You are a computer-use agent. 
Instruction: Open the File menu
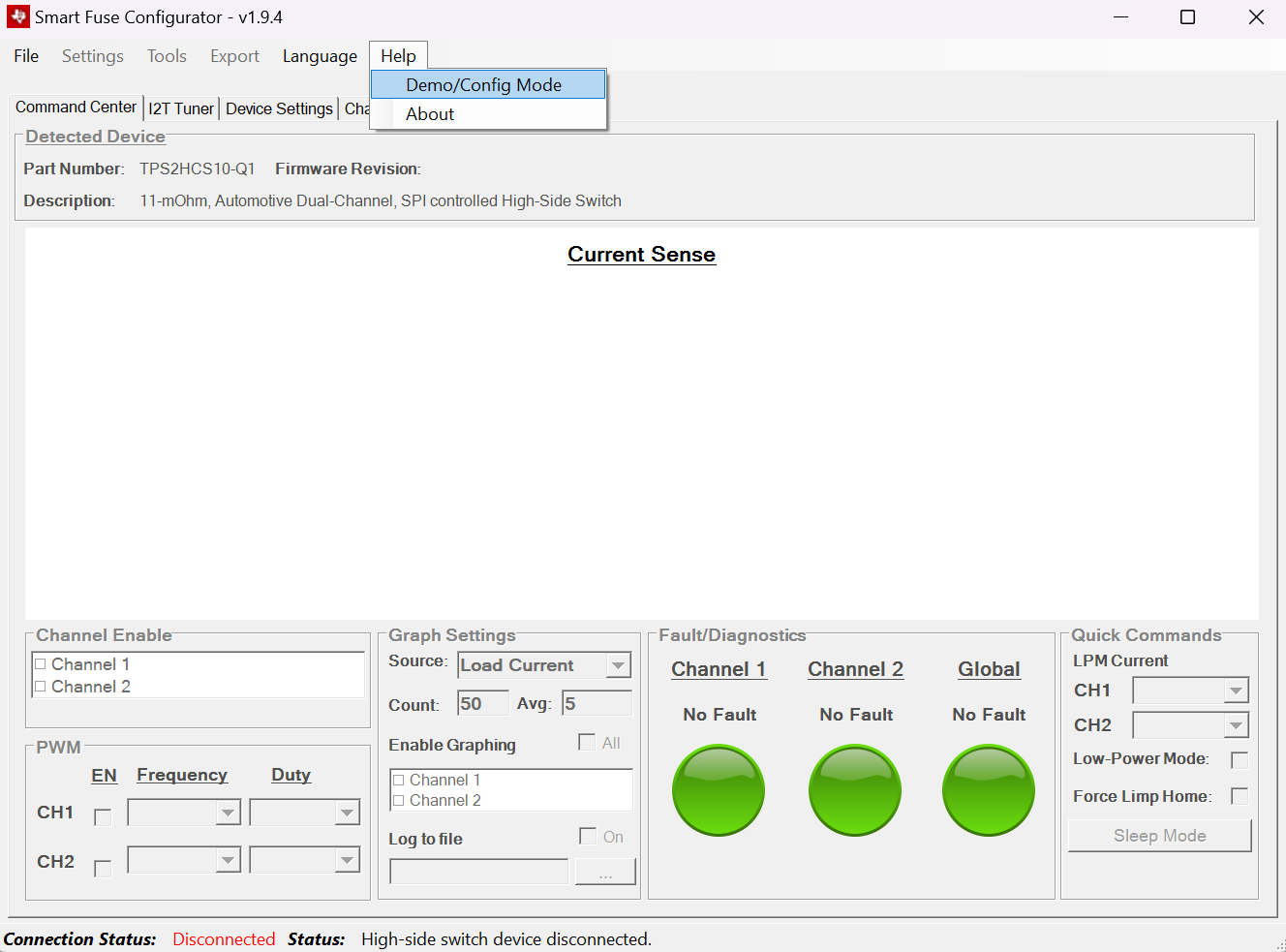(x=26, y=56)
